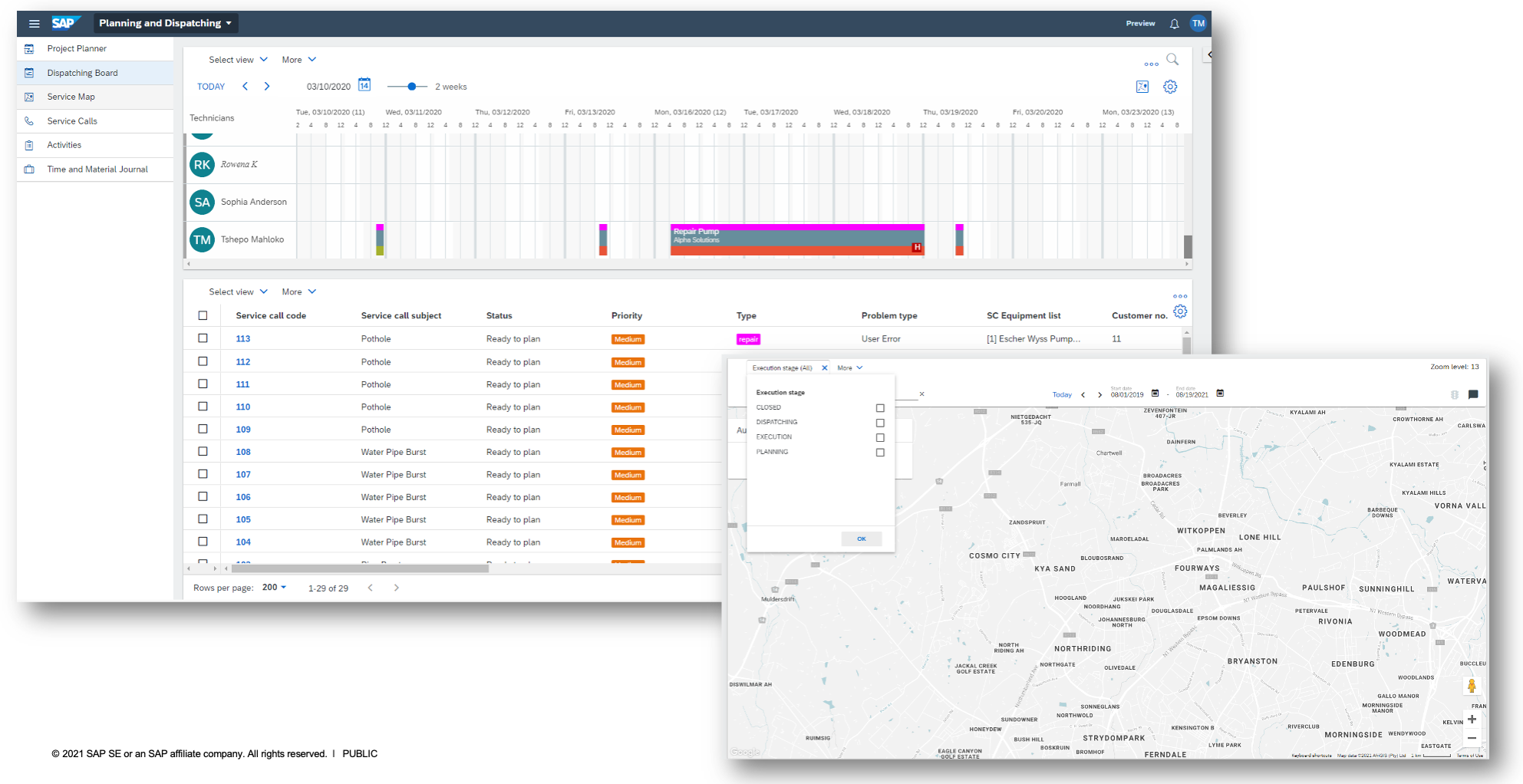
Task: Open the Rows per page dropdown
Action: (x=274, y=588)
